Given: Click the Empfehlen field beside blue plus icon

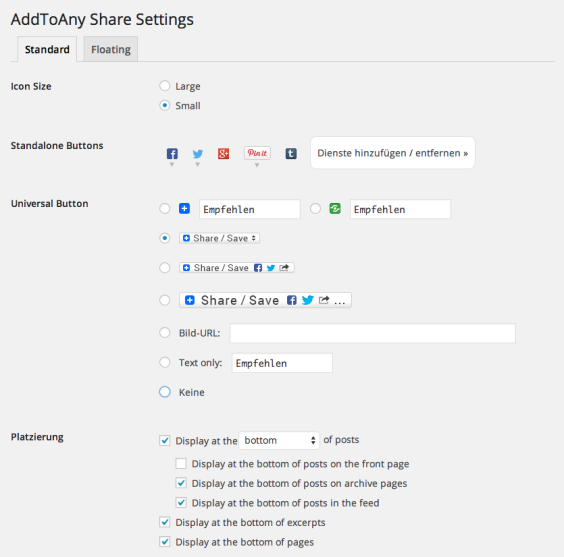Looking at the screenshot, I should pyautogui.click(x=250, y=209).
